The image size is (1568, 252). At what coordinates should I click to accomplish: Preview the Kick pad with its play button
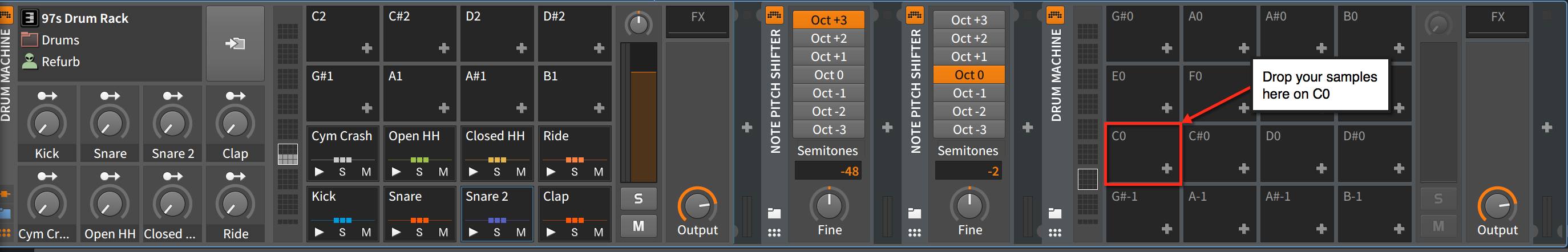319,232
